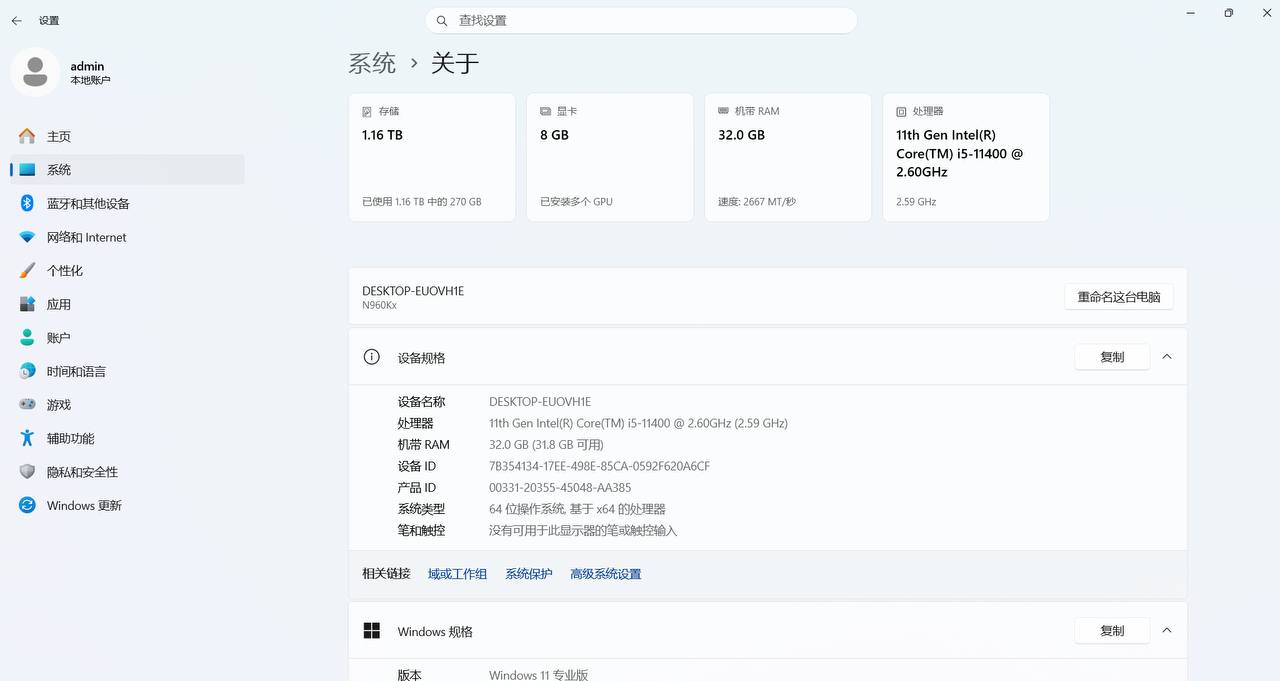This screenshot has height=681, width=1280.
Task: Click the Windows logo icon beside 规格
Action: pos(372,631)
